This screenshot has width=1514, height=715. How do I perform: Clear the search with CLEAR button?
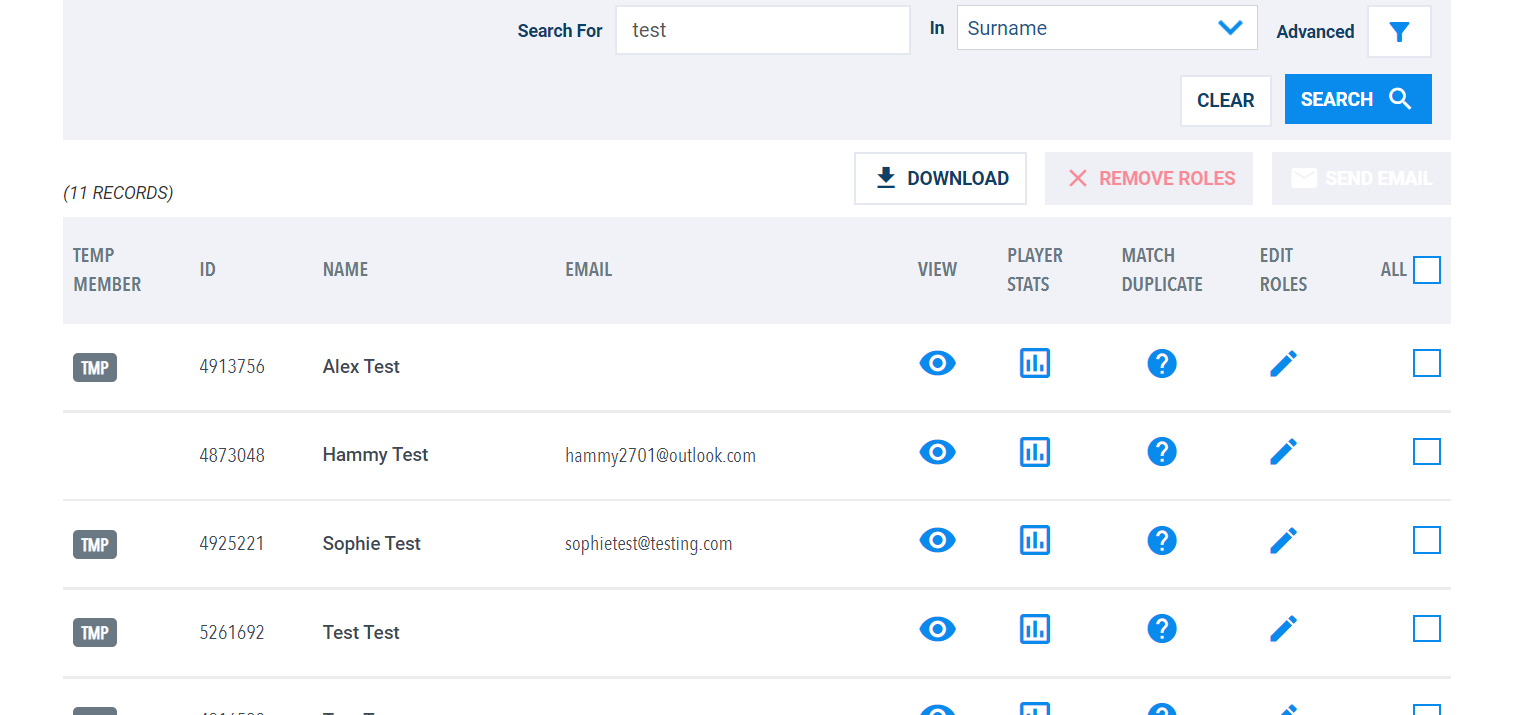[x=1226, y=101]
